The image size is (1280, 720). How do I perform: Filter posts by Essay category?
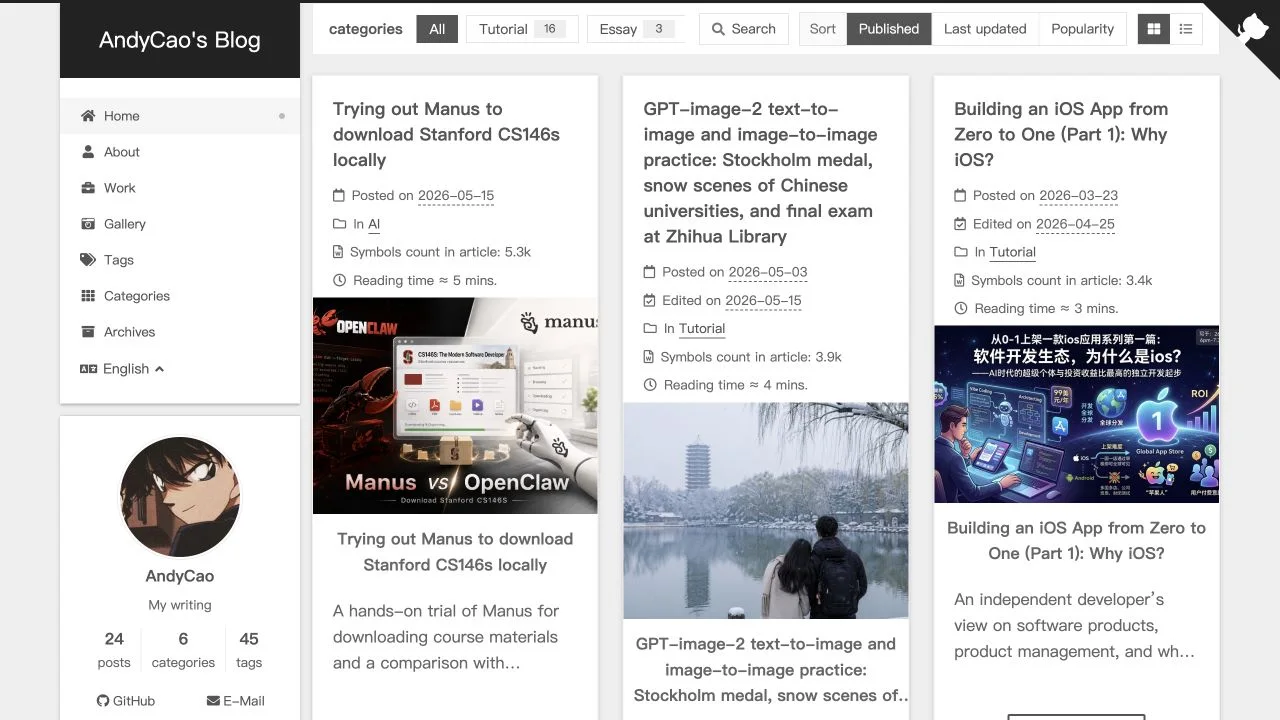pos(636,29)
